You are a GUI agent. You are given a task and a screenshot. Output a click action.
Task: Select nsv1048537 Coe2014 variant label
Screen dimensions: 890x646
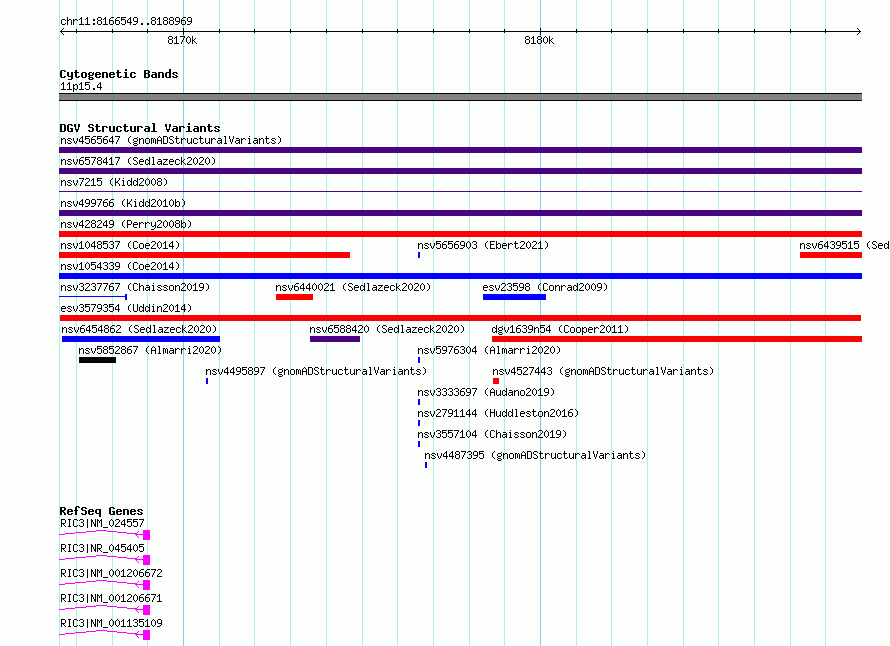(120, 245)
